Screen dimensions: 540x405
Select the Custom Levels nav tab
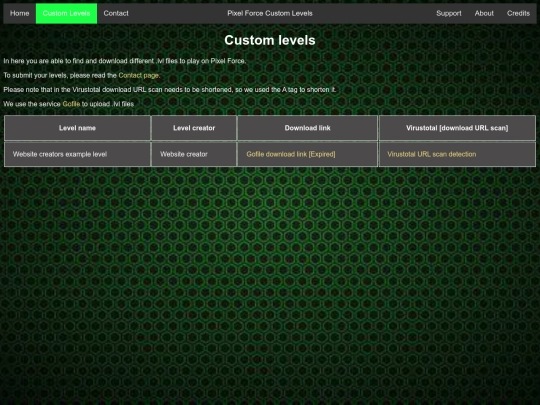[x=66, y=13]
